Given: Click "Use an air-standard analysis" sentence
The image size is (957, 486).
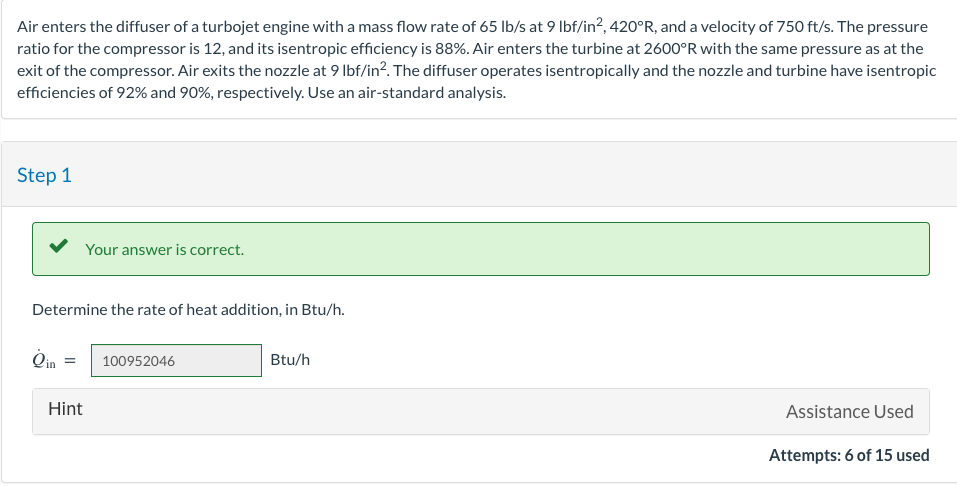Looking at the screenshot, I should coord(405,93).
